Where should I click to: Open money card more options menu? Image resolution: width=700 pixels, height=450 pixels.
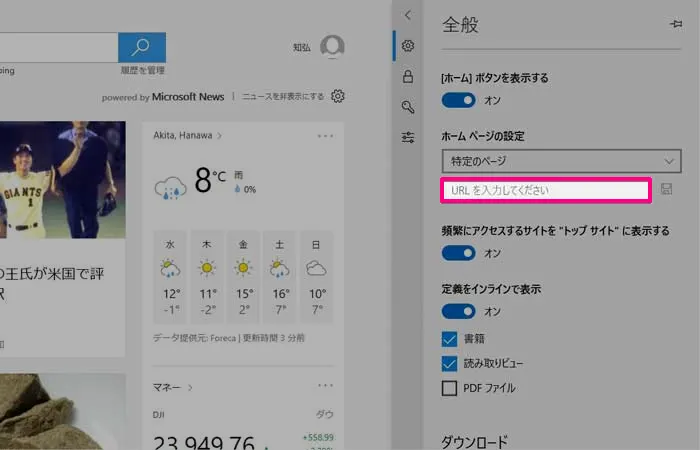tap(325, 385)
